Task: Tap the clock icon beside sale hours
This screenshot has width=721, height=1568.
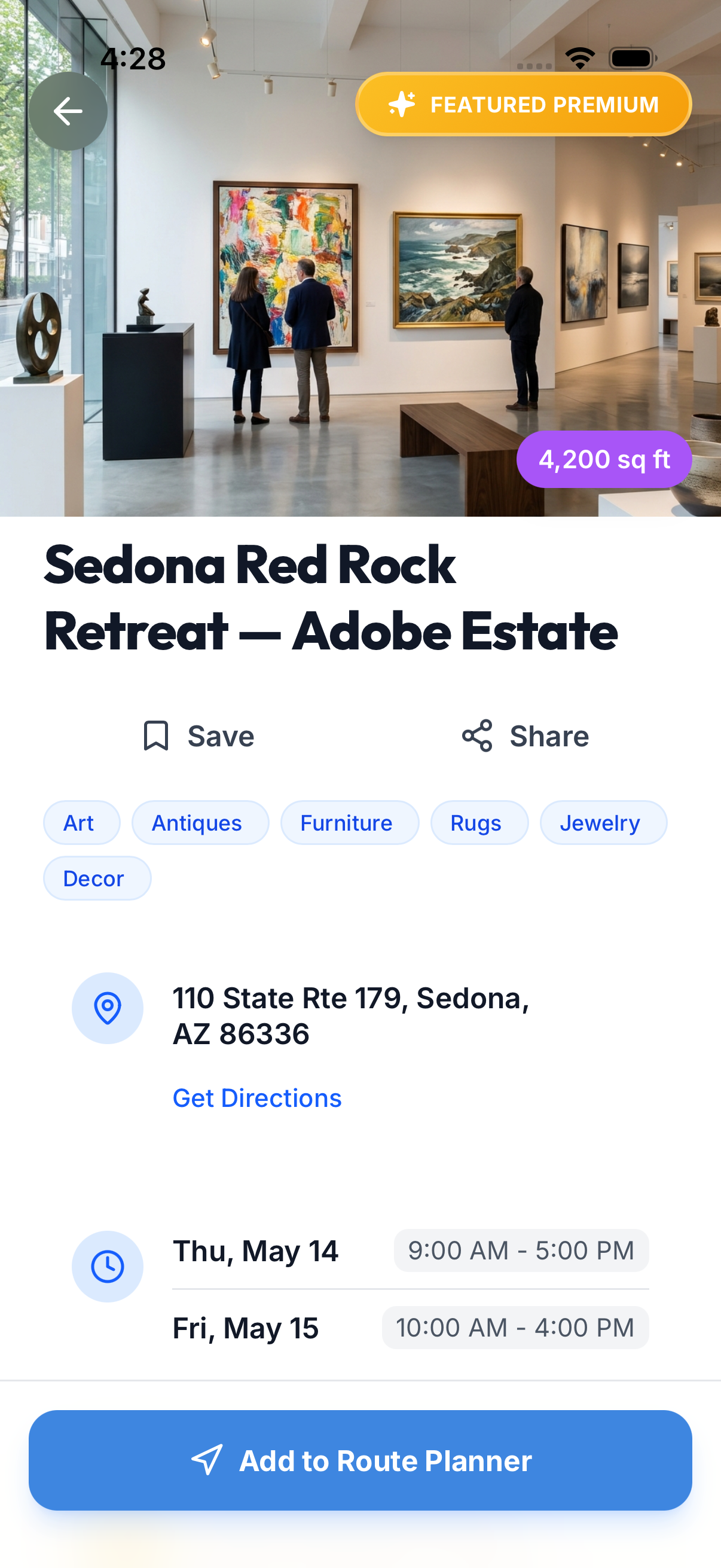Action: pos(108,1267)
